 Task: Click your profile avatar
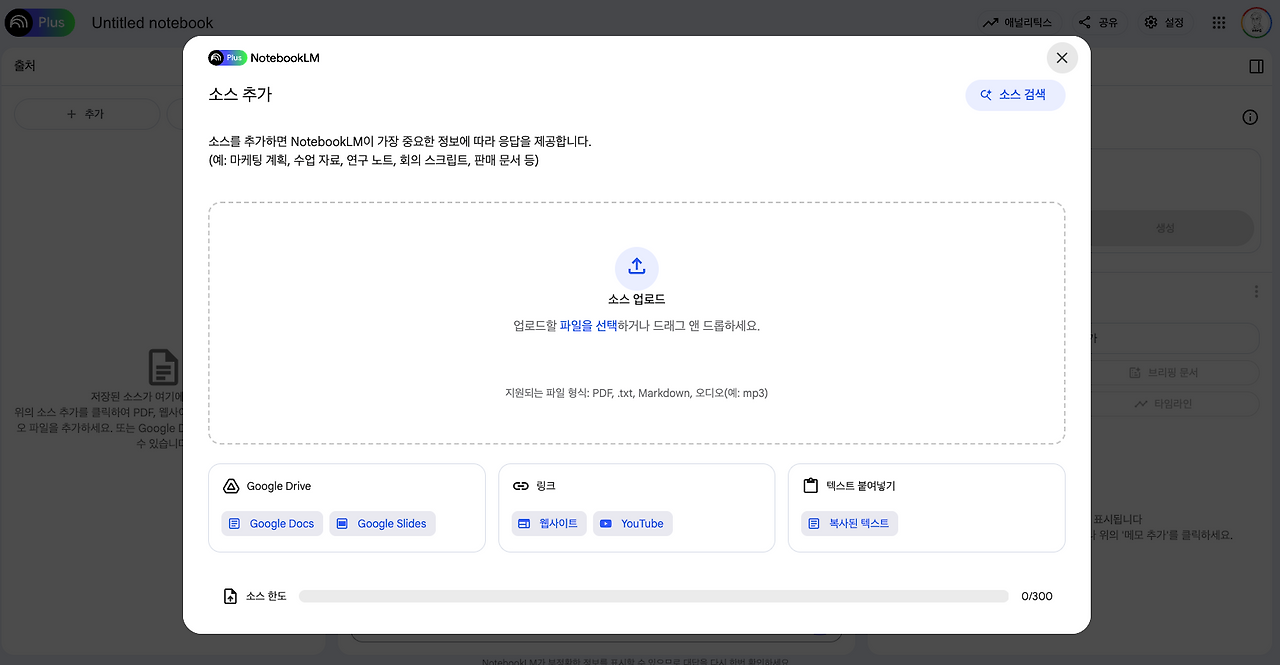click(x=1256, y=22)
